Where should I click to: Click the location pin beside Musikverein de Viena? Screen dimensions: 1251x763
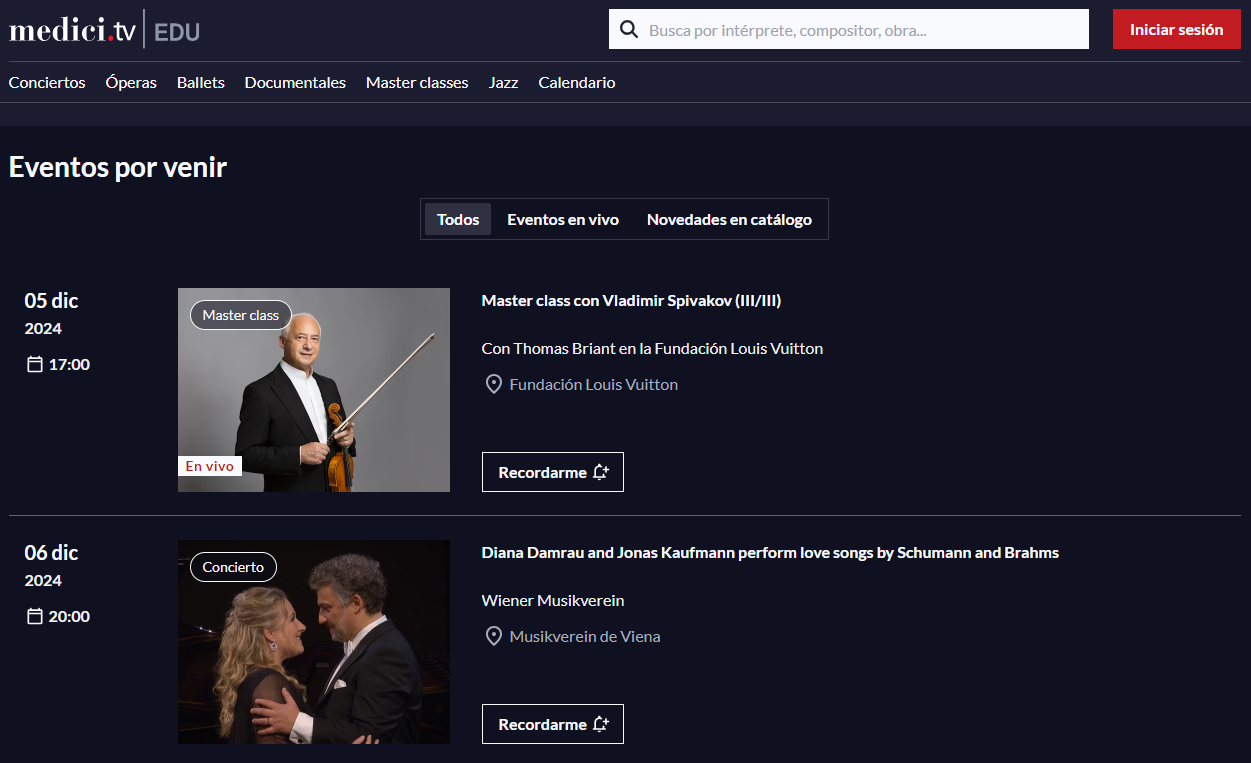coord(493,636)
